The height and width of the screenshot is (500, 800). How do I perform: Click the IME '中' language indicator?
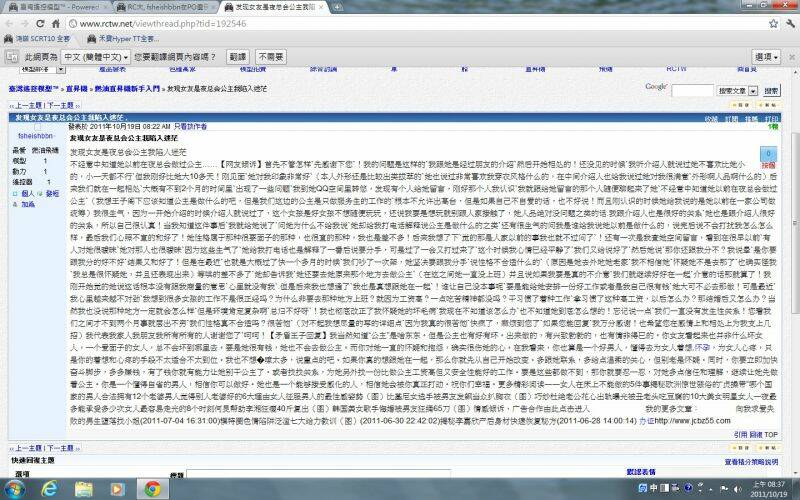click(x=654, y=488)
